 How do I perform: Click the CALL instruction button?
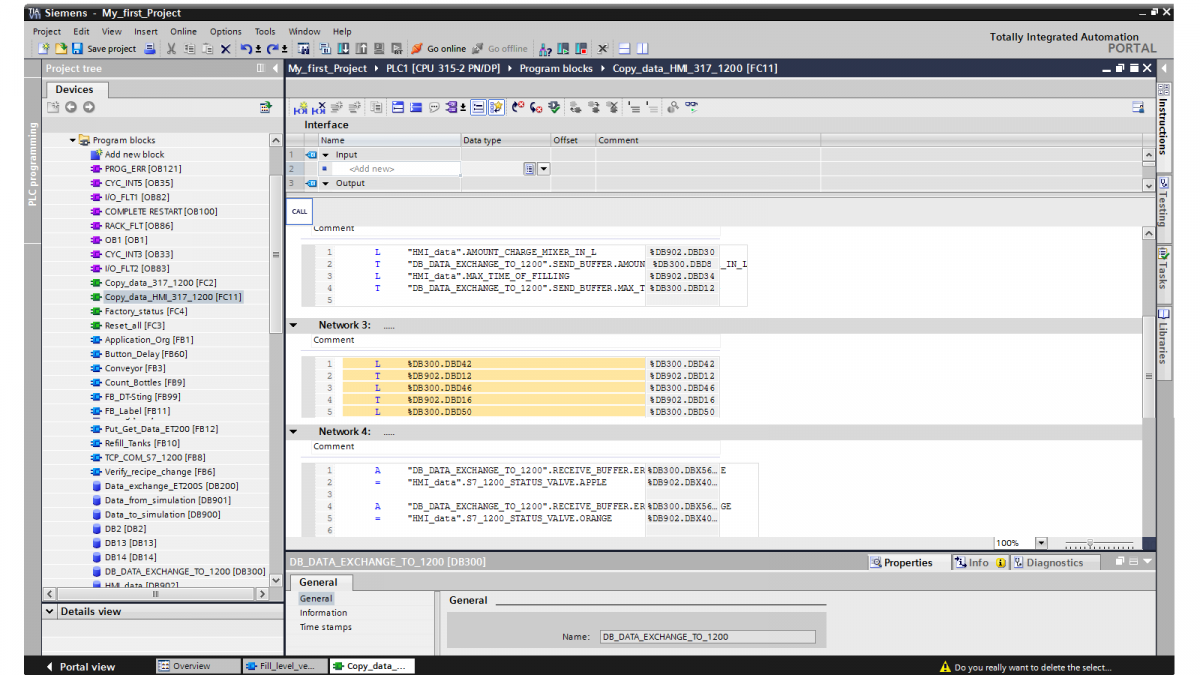[299, 211]
